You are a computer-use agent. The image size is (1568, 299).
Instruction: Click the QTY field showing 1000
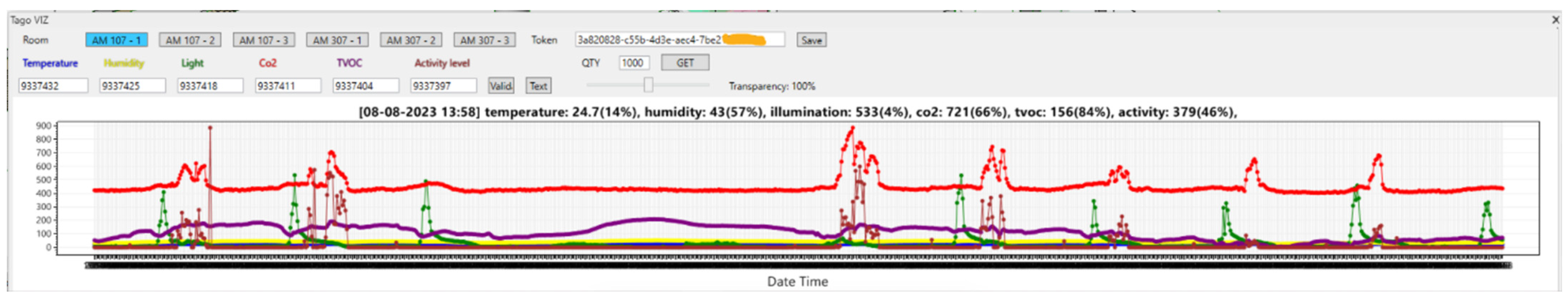(x=633, y=63)
